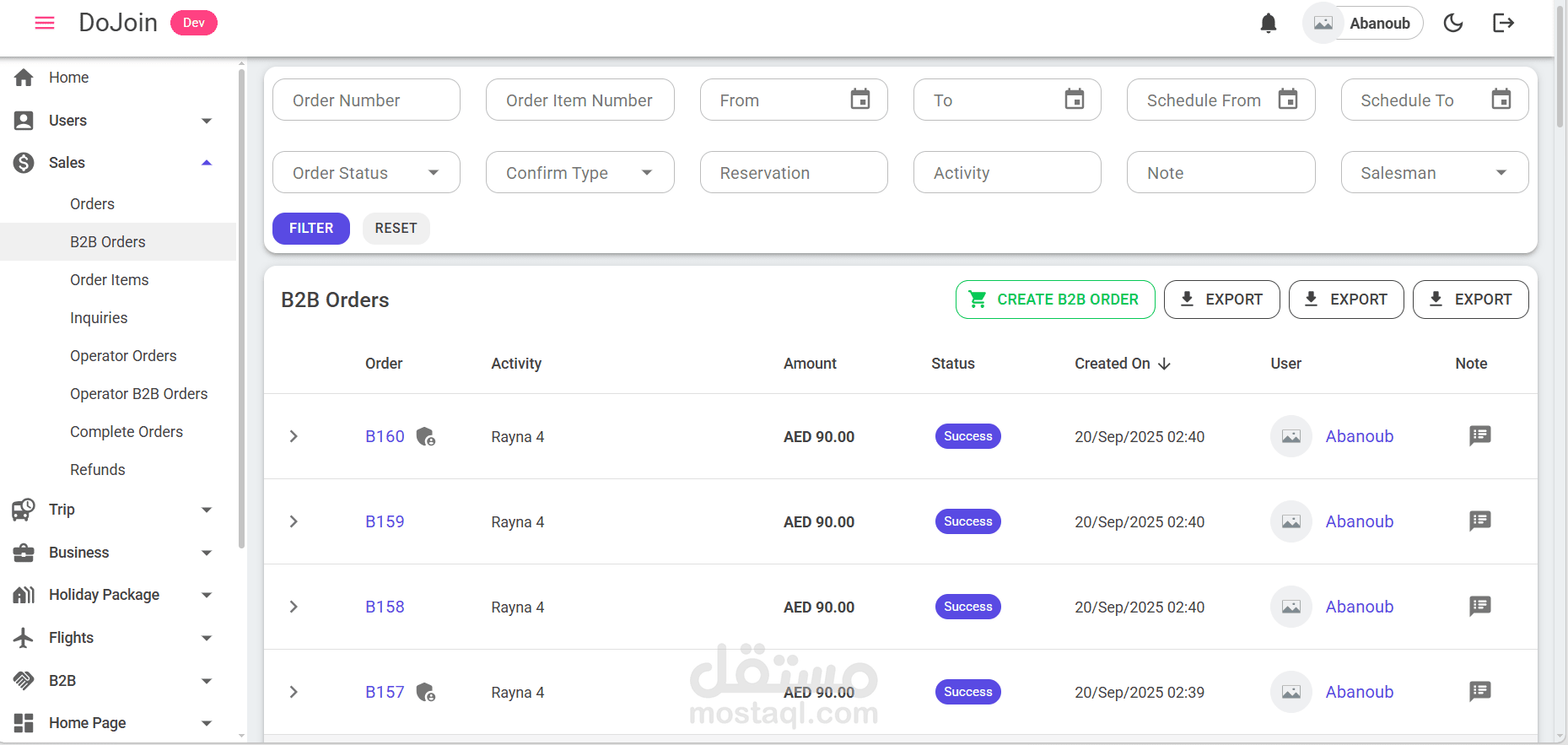Image resolution: width=1568 pixels, height=745 pixels.
Task: Open order B157 link
Action: [x=385, y=692]
